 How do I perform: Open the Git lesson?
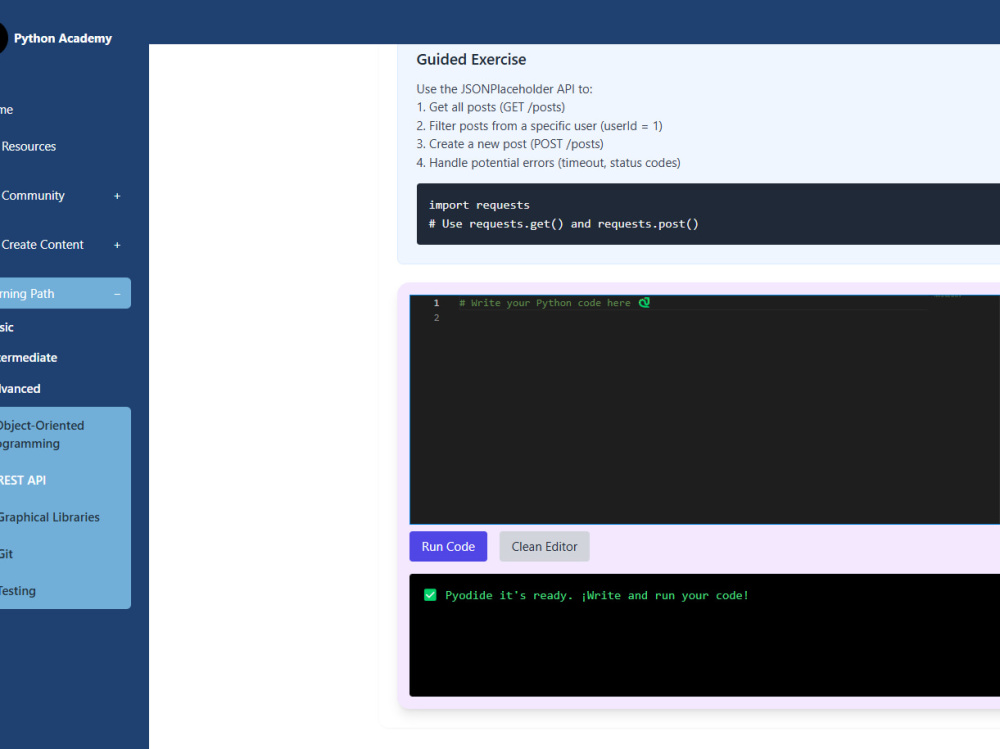tap(6, 554)
